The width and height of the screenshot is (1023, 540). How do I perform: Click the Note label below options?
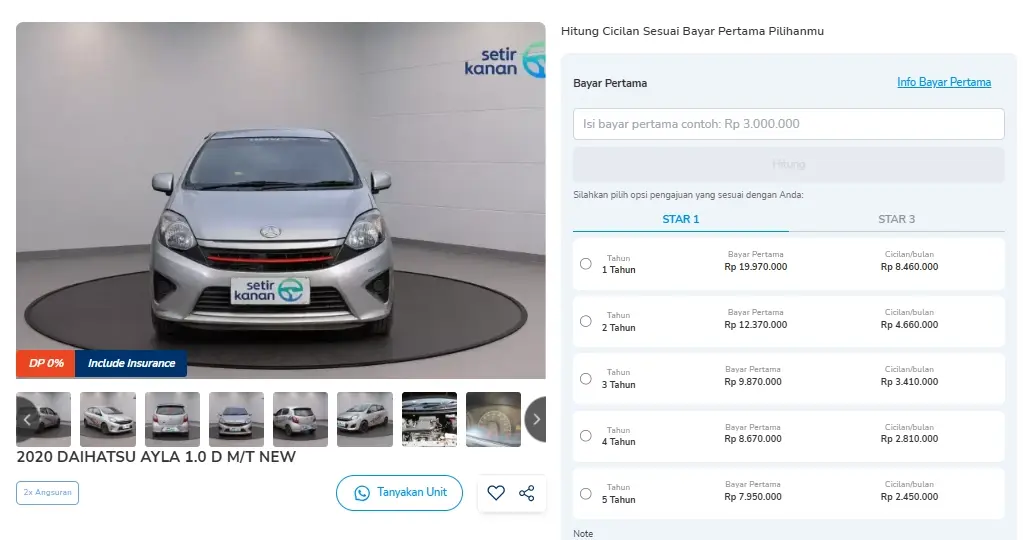583,533
